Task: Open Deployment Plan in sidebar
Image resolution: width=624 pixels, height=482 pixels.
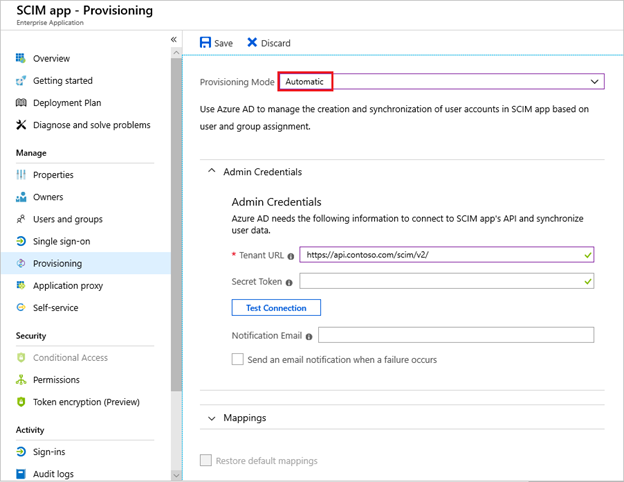Action: [67, 103]
